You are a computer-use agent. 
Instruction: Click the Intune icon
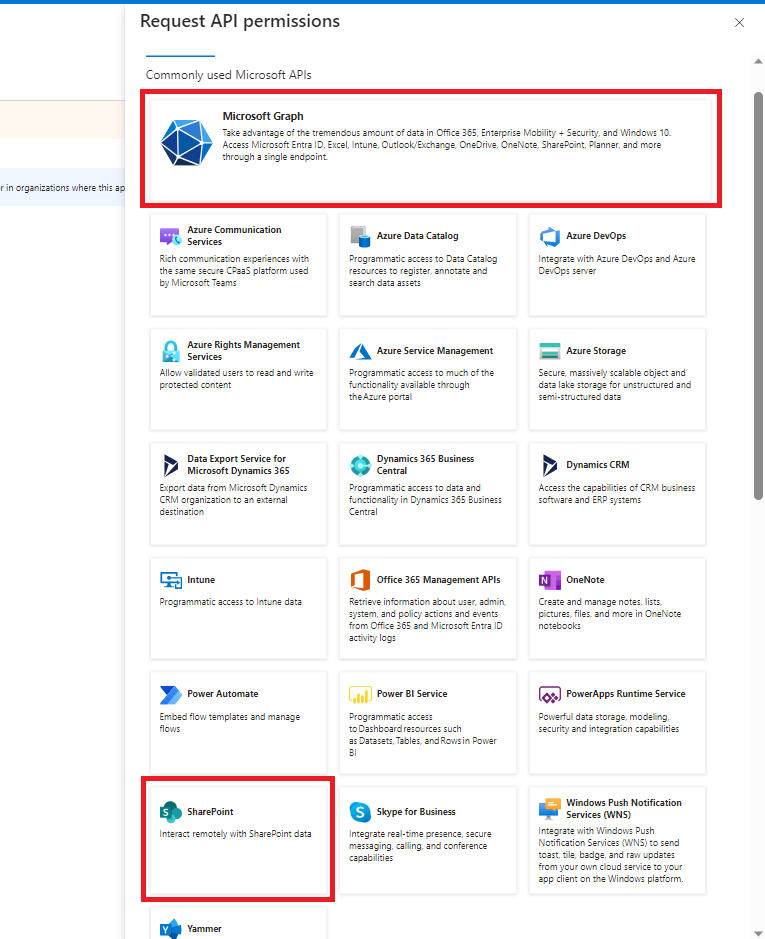tap(171, 580)
